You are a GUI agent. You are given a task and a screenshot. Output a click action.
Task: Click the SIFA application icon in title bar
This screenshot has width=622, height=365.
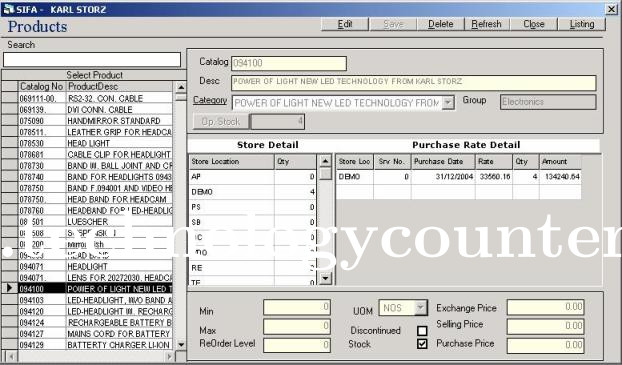click(8, 9)
